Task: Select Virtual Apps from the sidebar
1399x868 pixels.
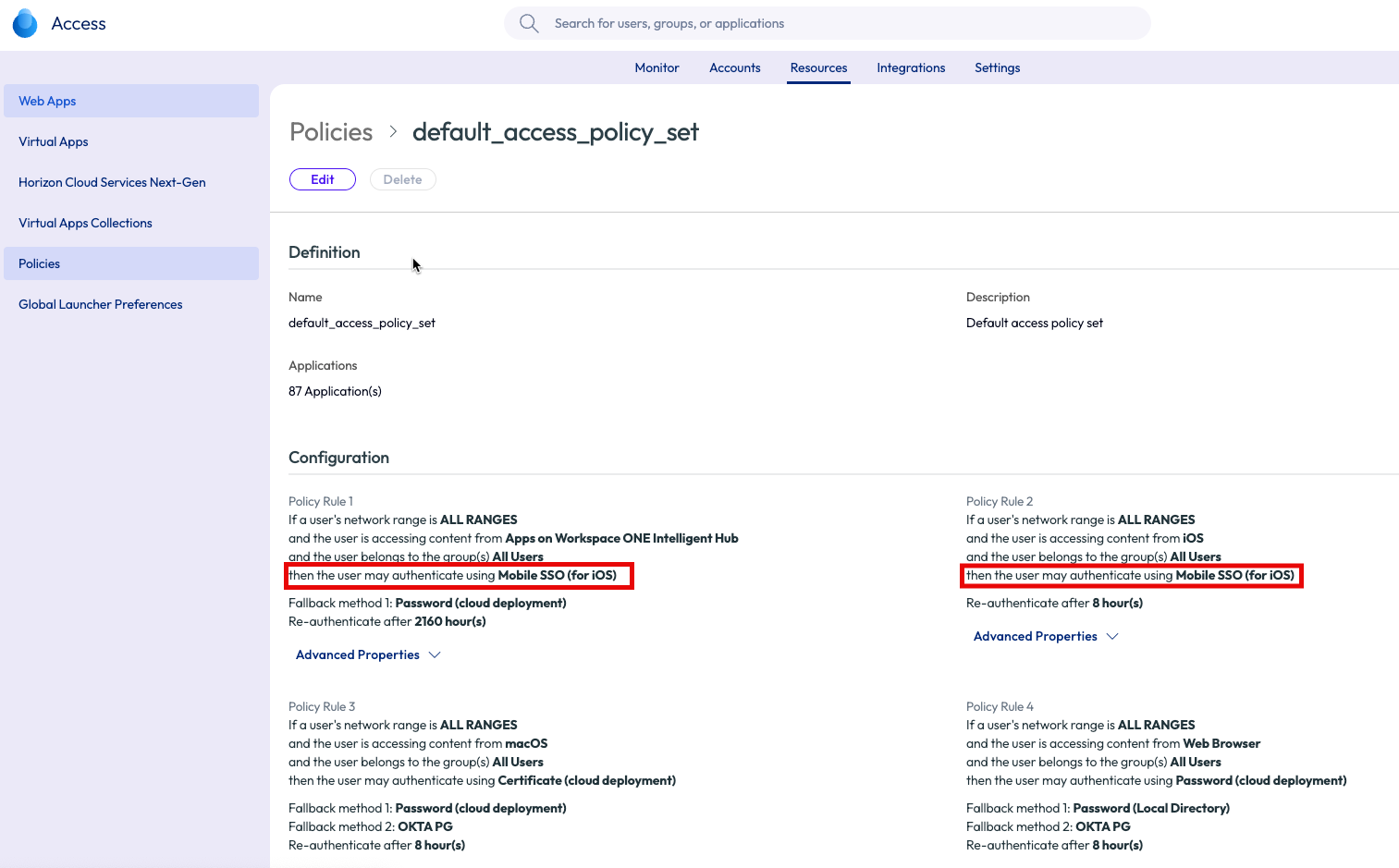Action: click(x=53, y=141)
